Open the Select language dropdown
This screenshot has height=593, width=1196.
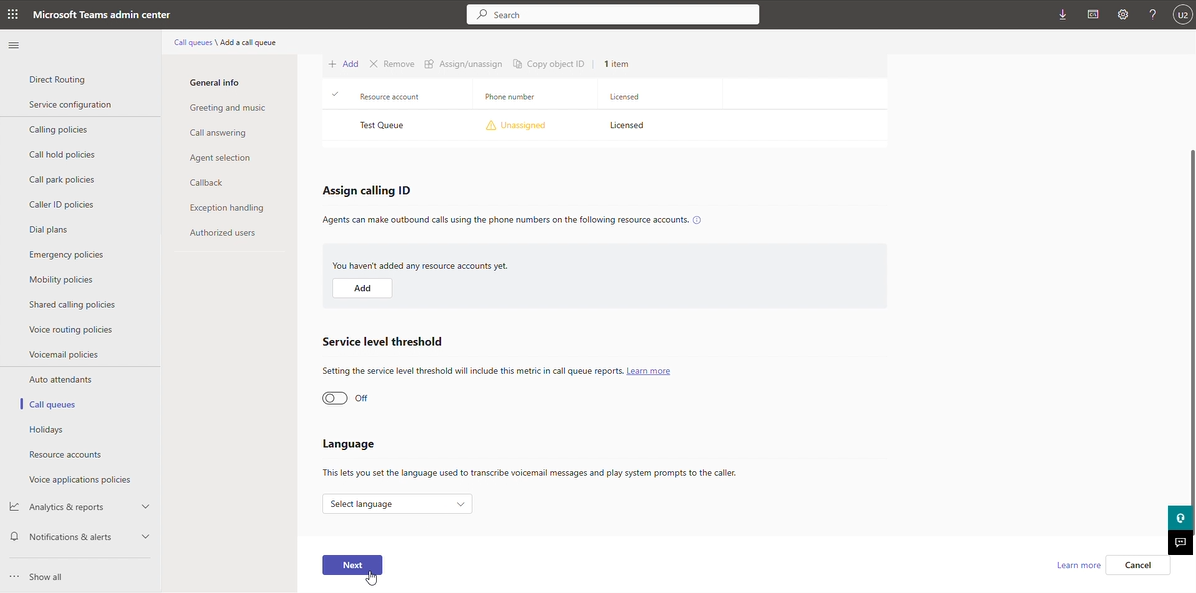pos(397,504)
